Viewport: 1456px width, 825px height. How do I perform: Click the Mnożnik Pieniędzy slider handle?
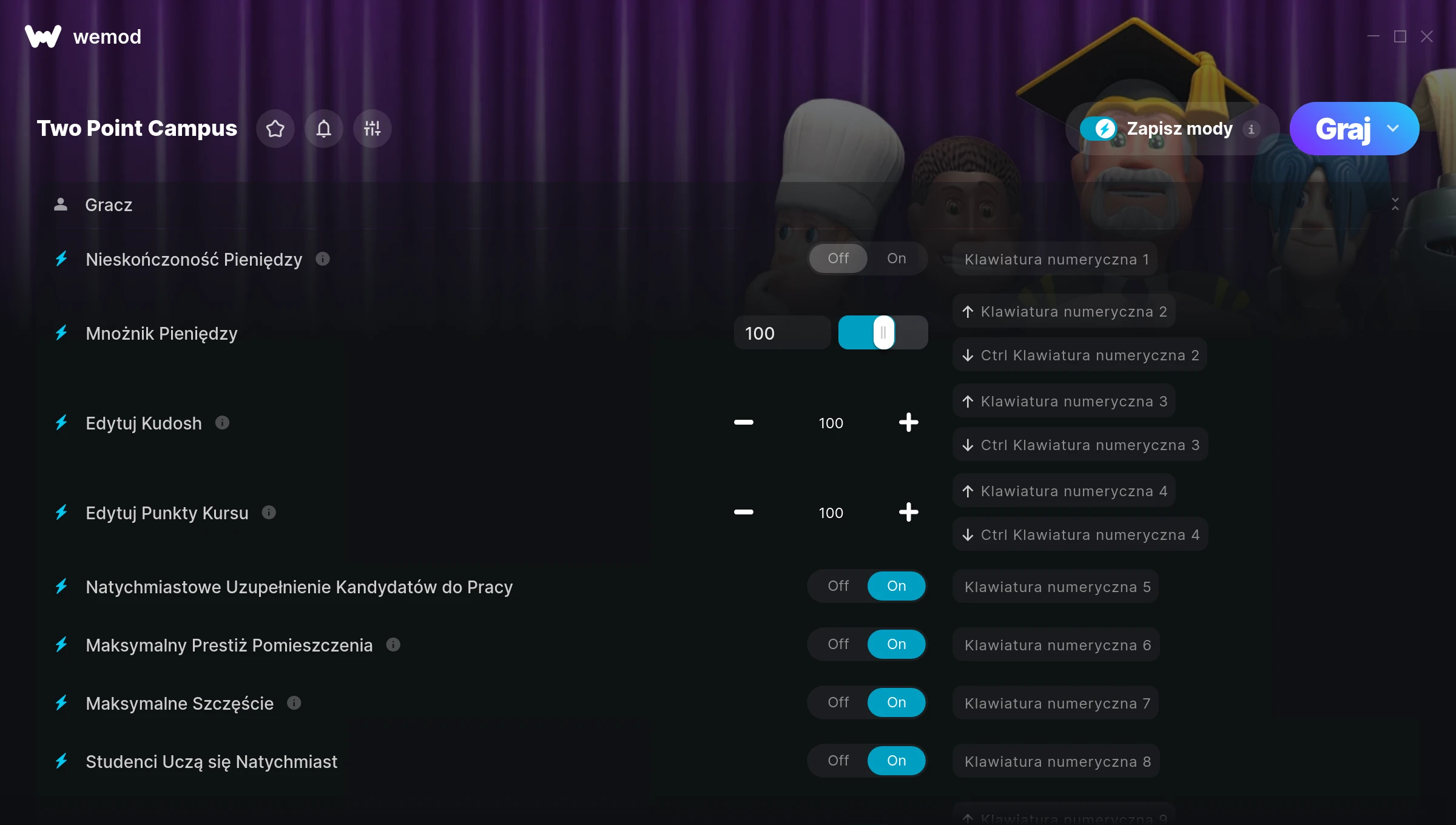tap(884, 332)
